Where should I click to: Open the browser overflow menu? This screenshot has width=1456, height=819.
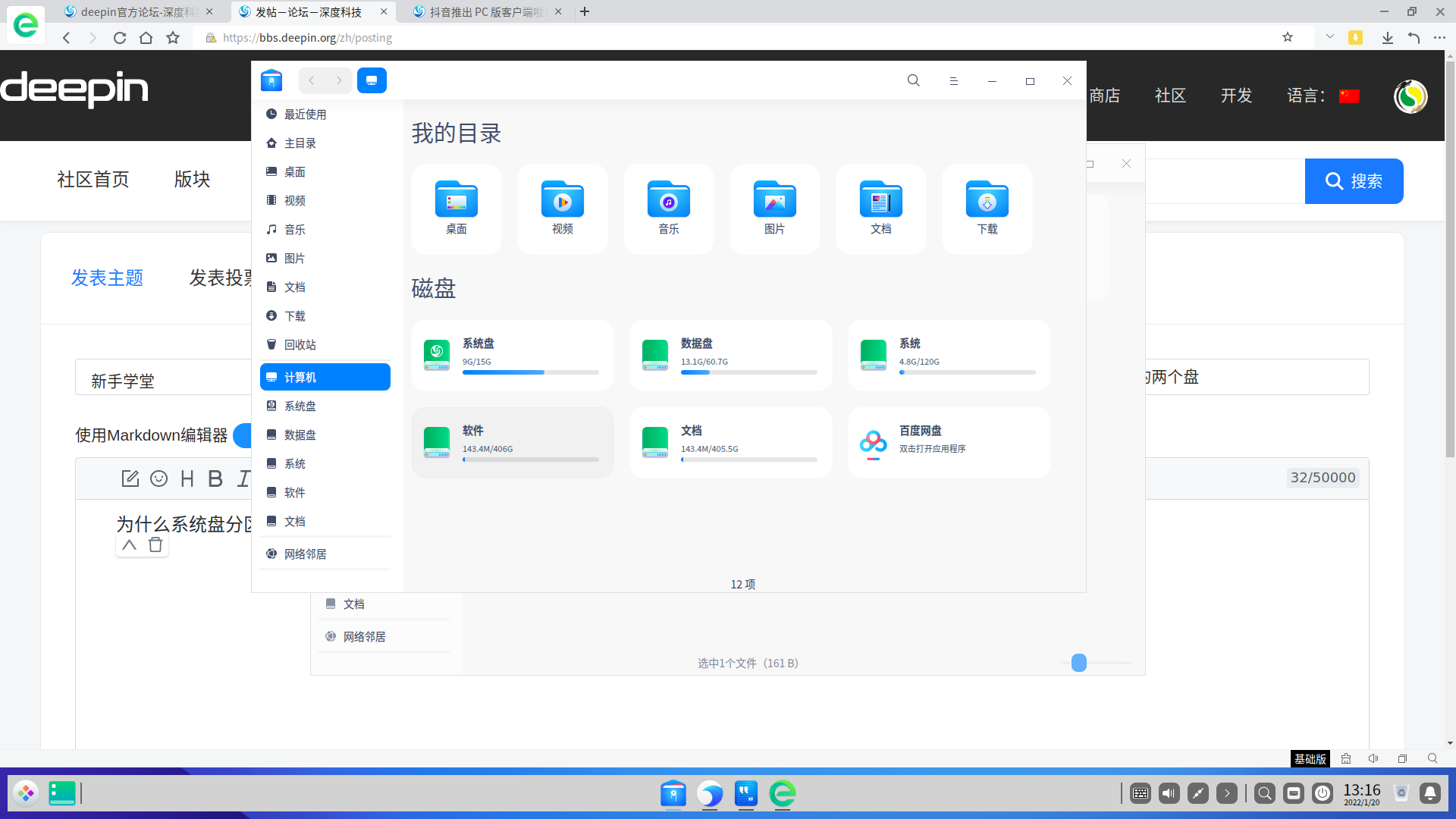tap(1441, 37)
